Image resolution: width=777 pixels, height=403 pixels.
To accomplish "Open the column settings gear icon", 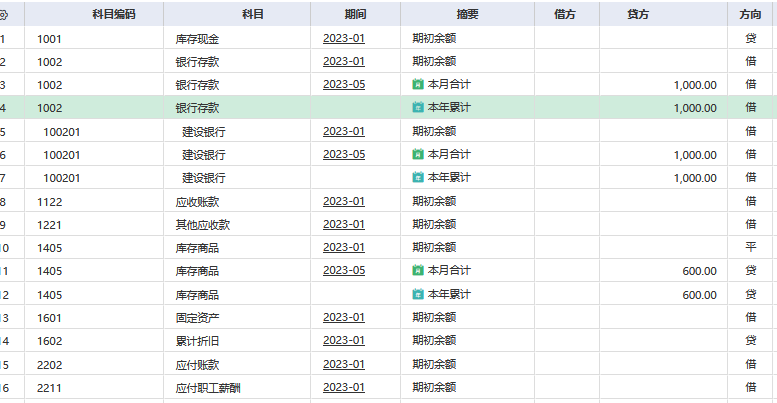I will 3,15.
